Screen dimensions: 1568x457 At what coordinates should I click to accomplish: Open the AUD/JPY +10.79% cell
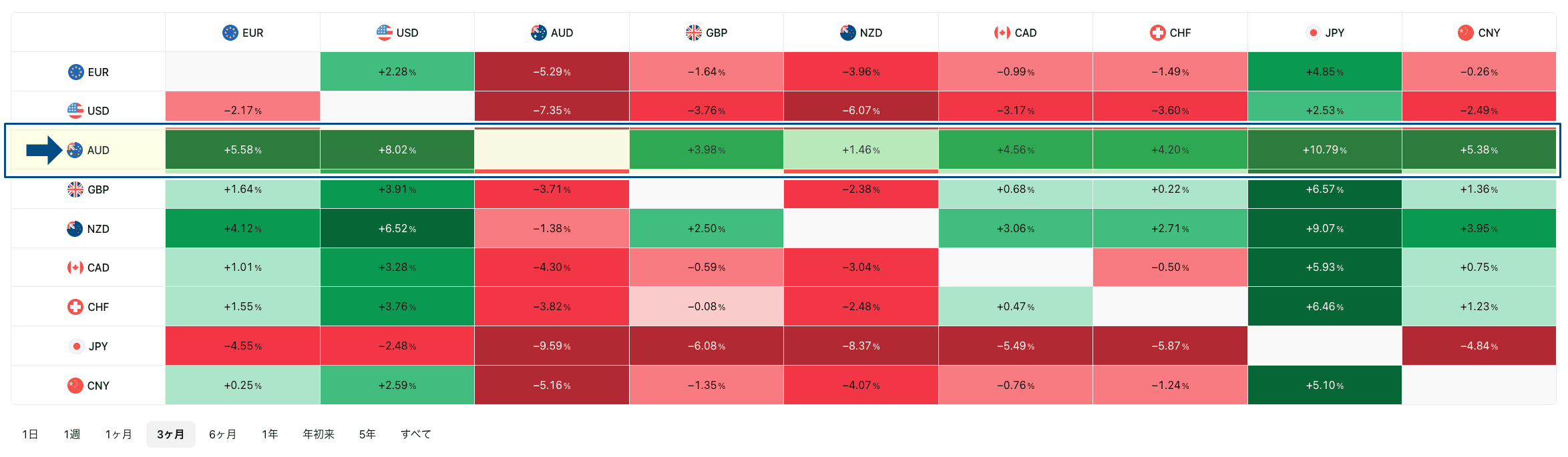coord(1324,150)
